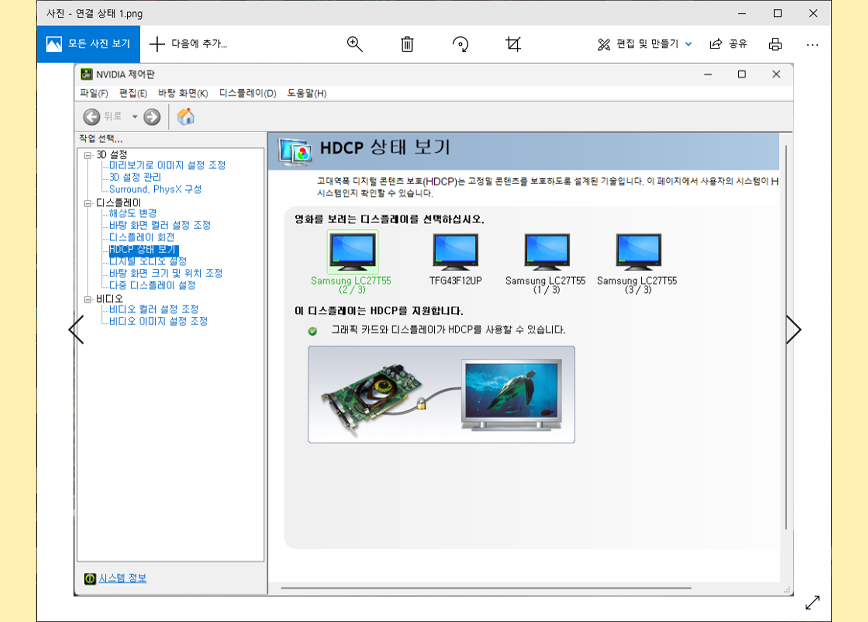Select Surround, PhysX 구성 item
This screenshot has width=868, height=622.
point(156,189)
